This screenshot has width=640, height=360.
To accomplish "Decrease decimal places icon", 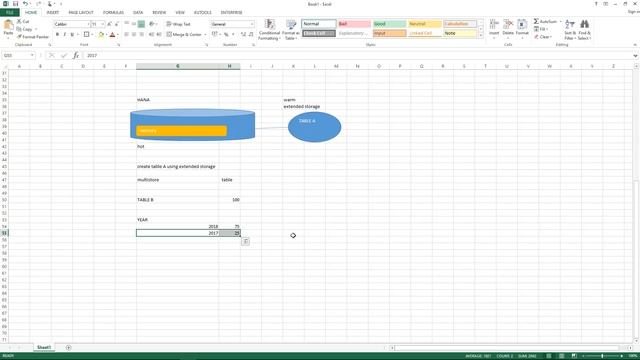I will 251,34.
